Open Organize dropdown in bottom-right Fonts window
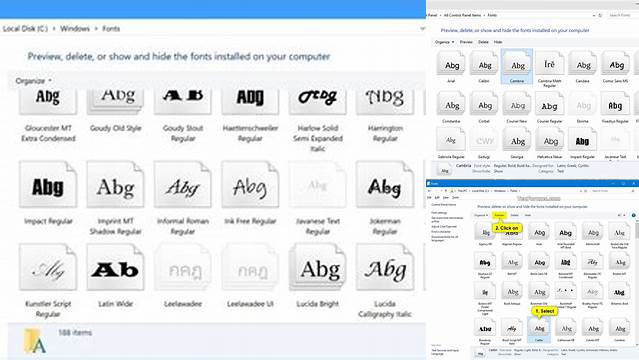This screenshot has width=639, height=360. (x=481, y=215)
